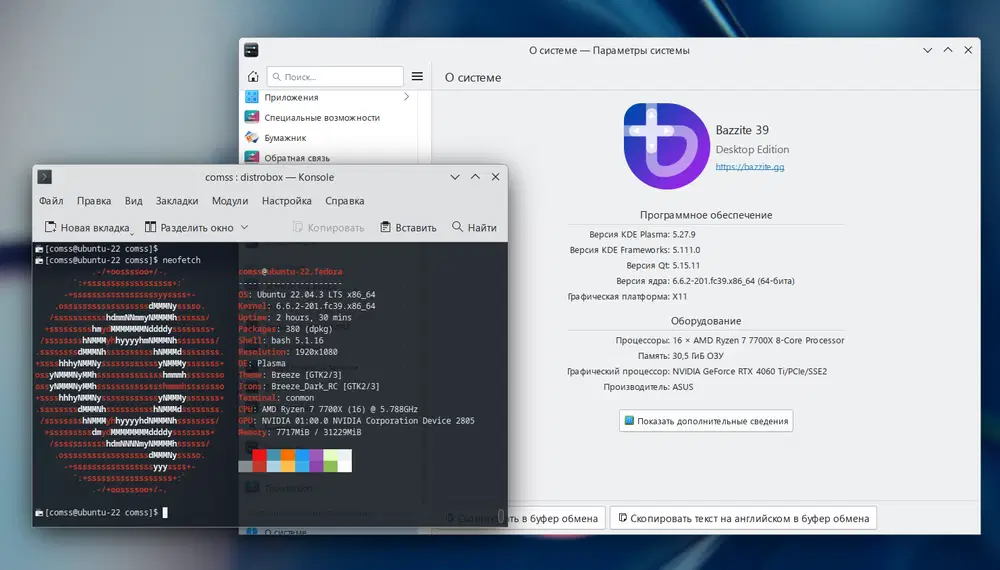Click the О системе page heading

[473, 77]
